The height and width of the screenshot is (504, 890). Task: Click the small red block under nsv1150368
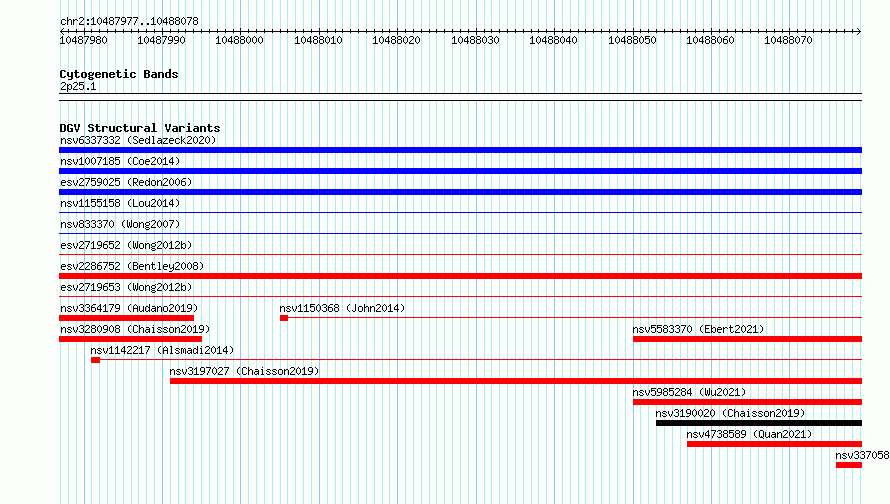pyautogui.click(x=284, y=318)
